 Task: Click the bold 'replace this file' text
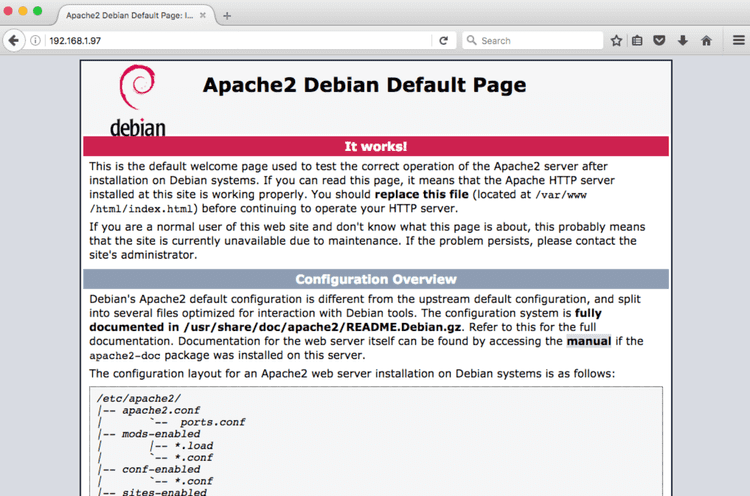(x=421, y=194)
